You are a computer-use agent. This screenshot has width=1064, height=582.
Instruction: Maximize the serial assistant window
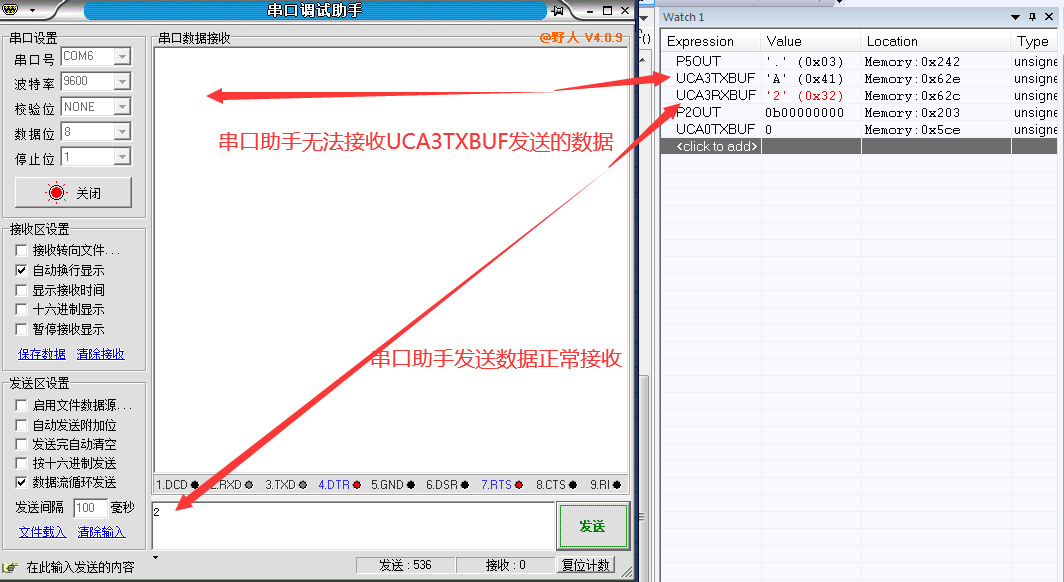(607, 11)
